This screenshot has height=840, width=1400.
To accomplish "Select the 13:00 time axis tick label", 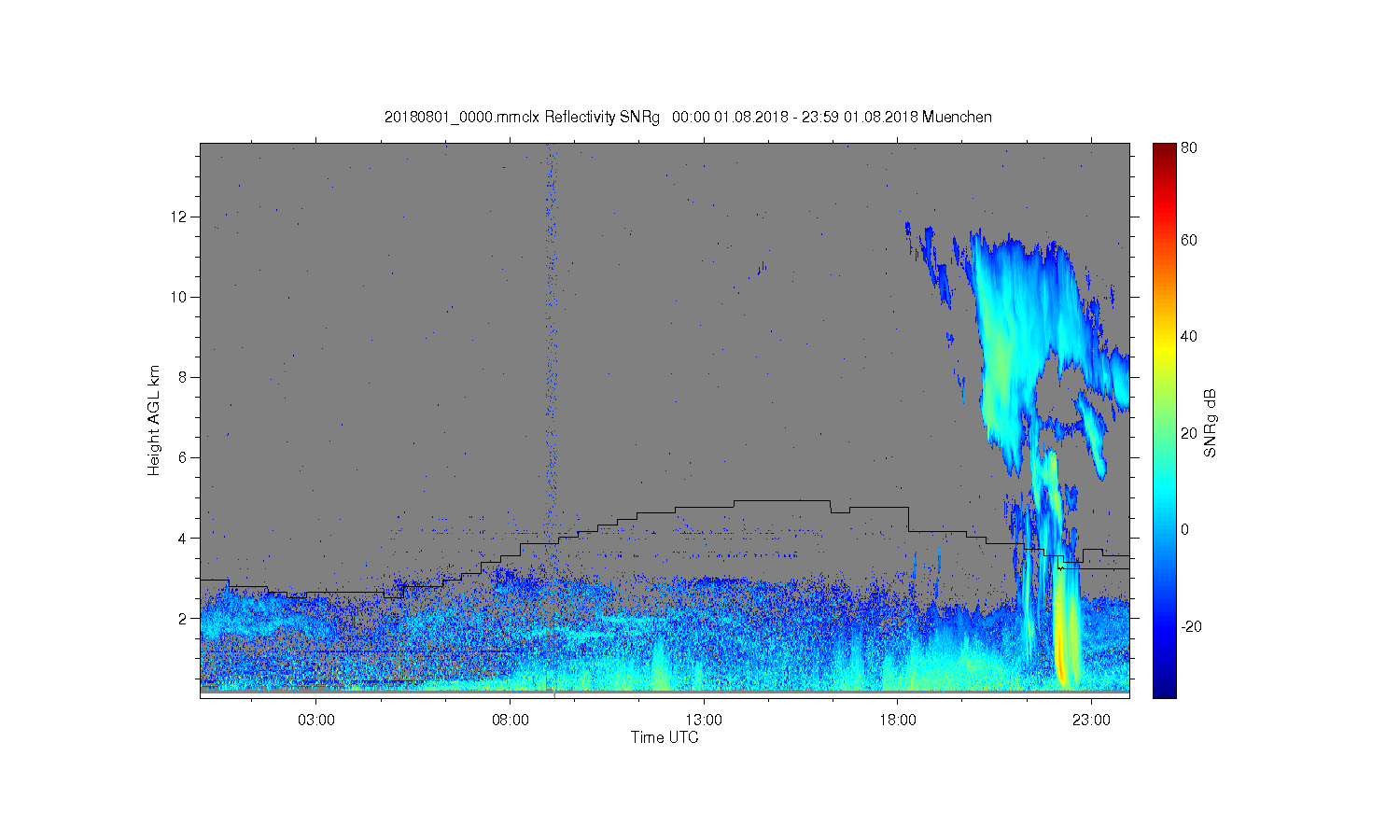I will click(x=704, y=721).
